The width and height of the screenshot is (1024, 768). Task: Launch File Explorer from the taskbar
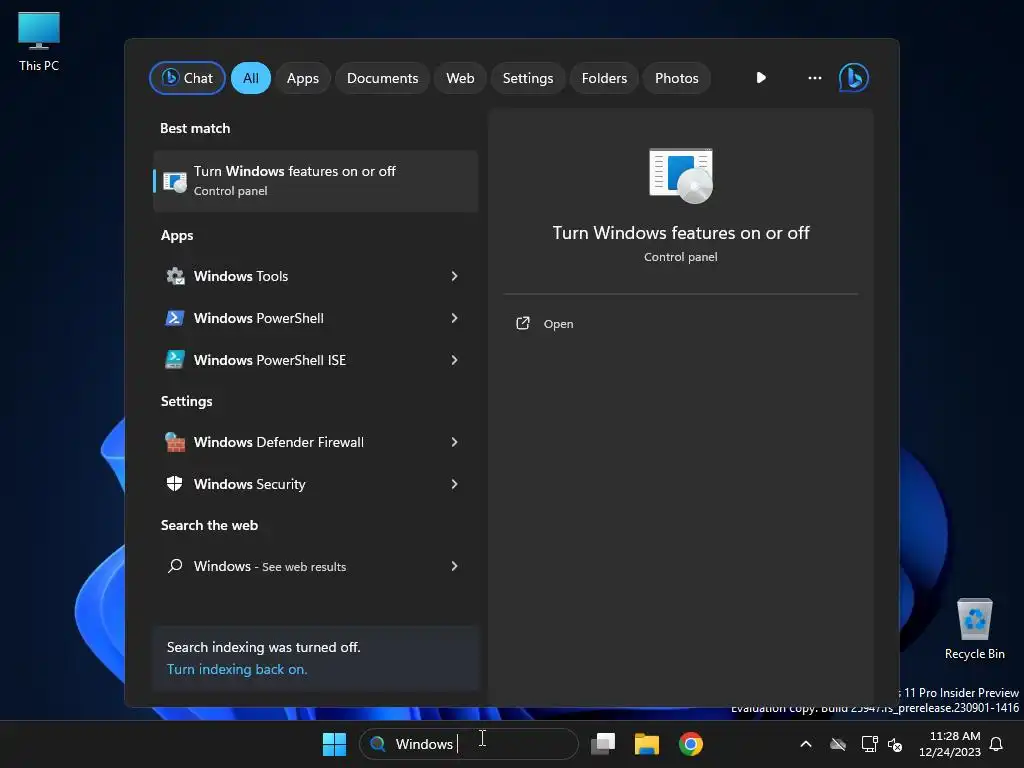(647, 744)
